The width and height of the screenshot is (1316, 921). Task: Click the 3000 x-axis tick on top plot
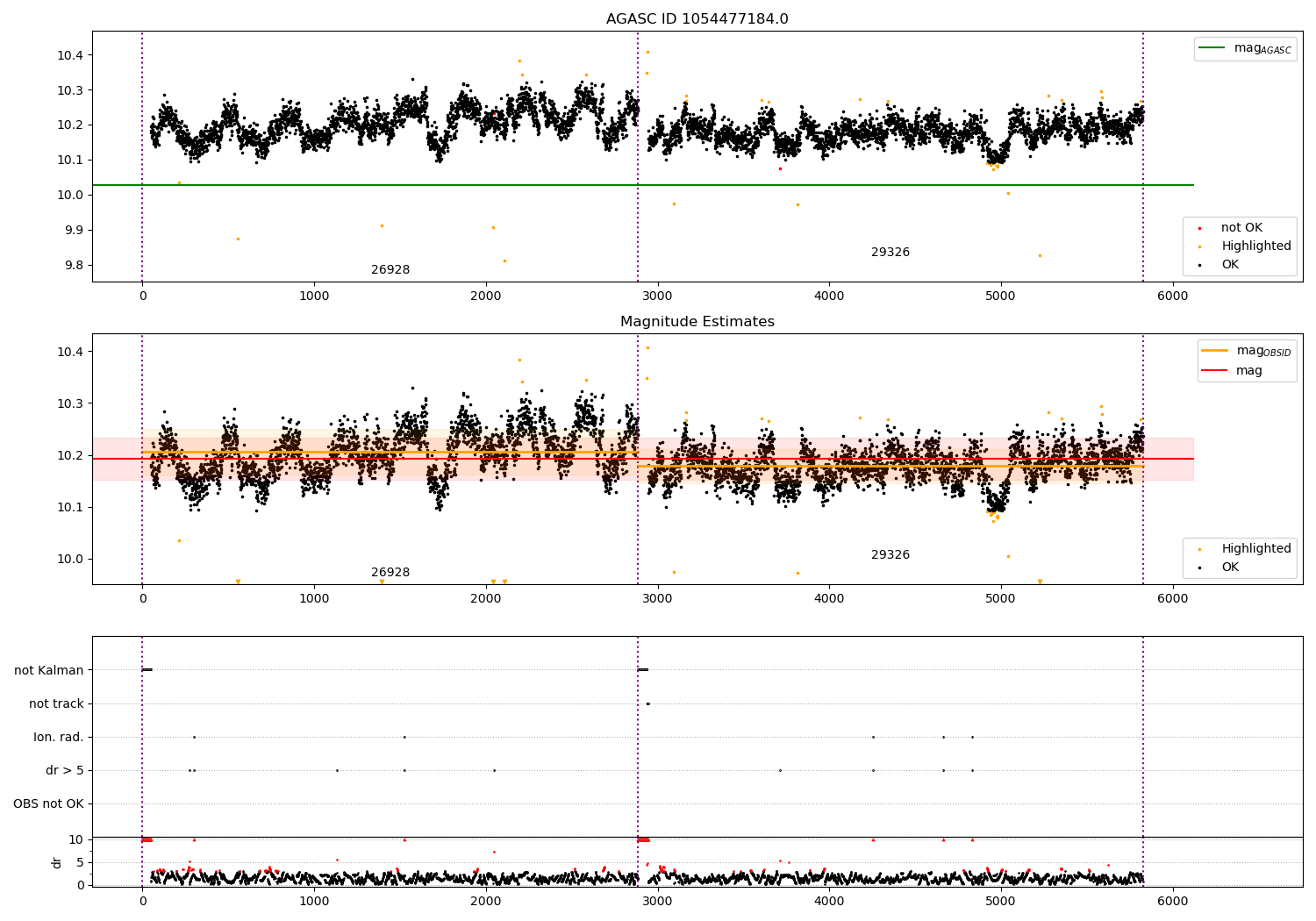click(657, 296)
